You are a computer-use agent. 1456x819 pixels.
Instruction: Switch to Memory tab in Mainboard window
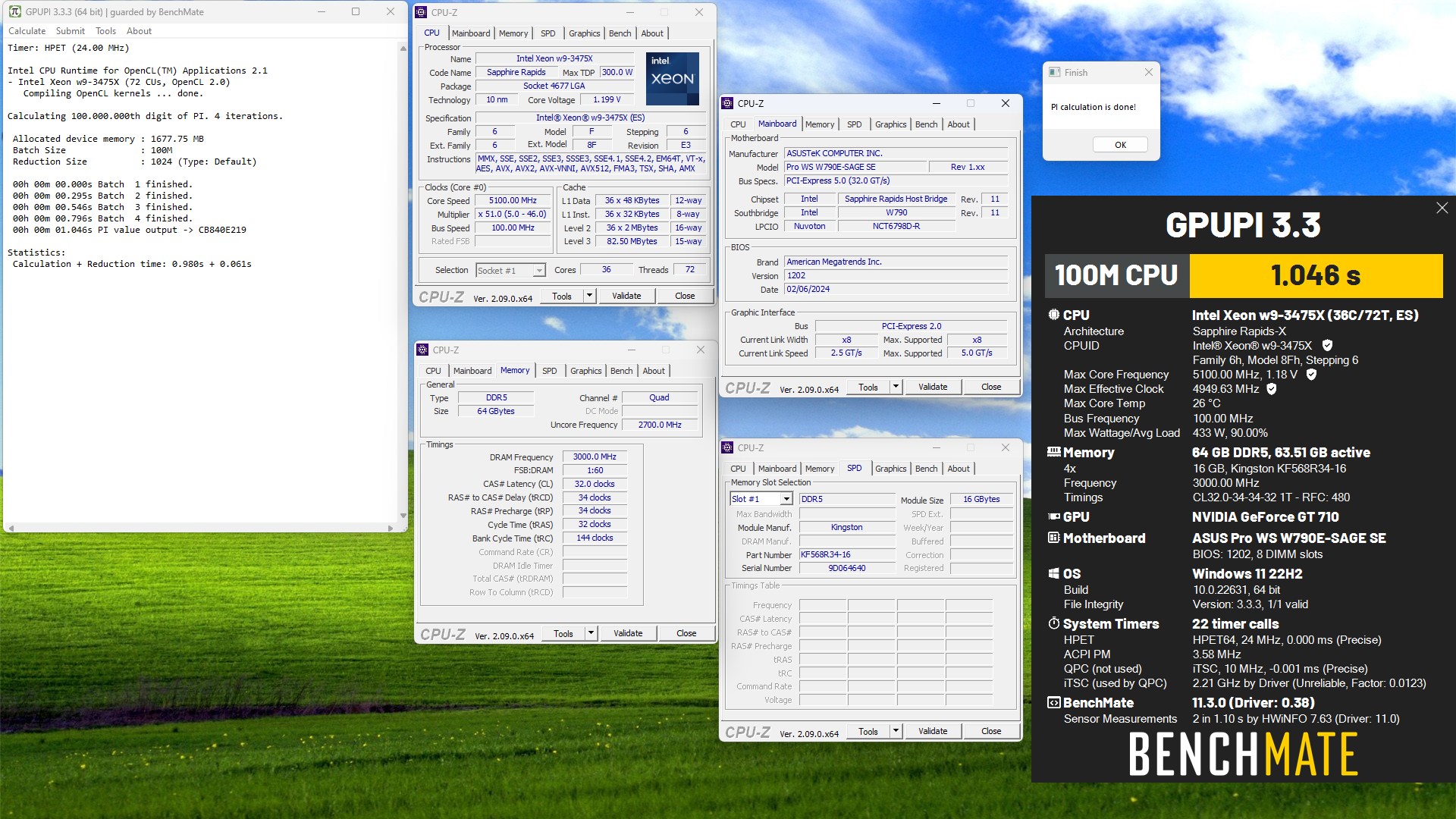[820, 124]
